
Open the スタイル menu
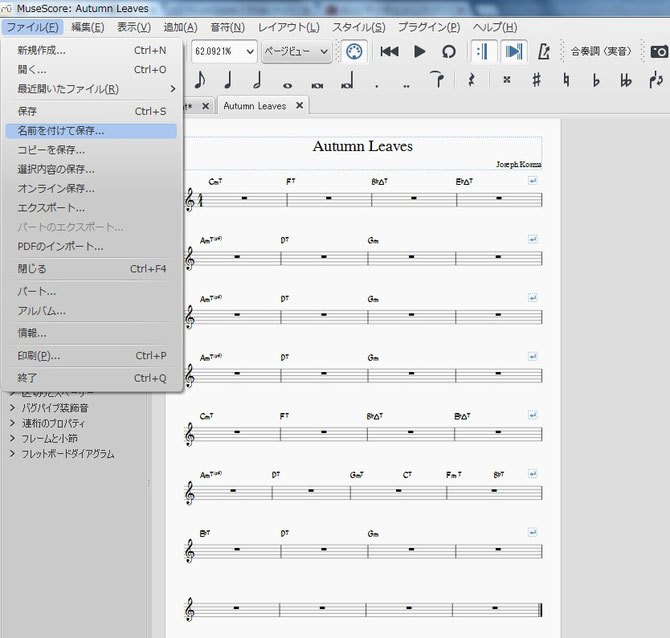pyautogui.click(x=359, y=27)
